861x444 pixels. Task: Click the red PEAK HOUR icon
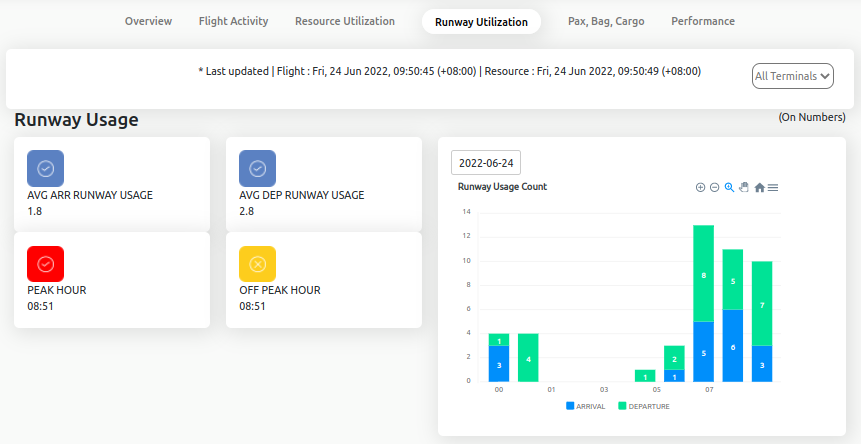45,264
